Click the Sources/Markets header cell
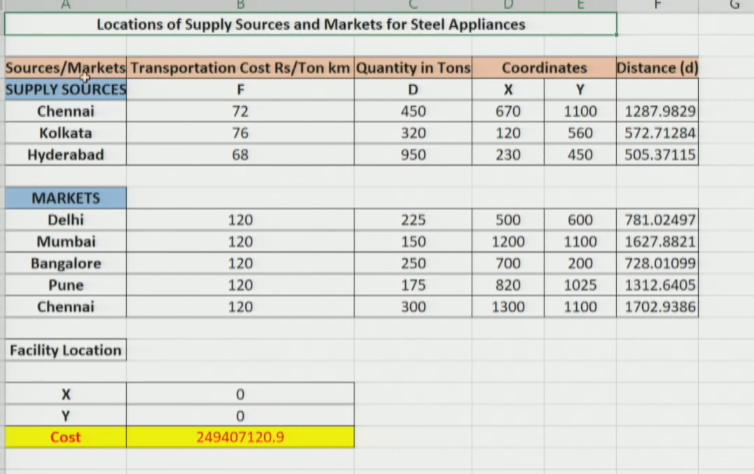754x474 pixels. (x=66, y=68)
